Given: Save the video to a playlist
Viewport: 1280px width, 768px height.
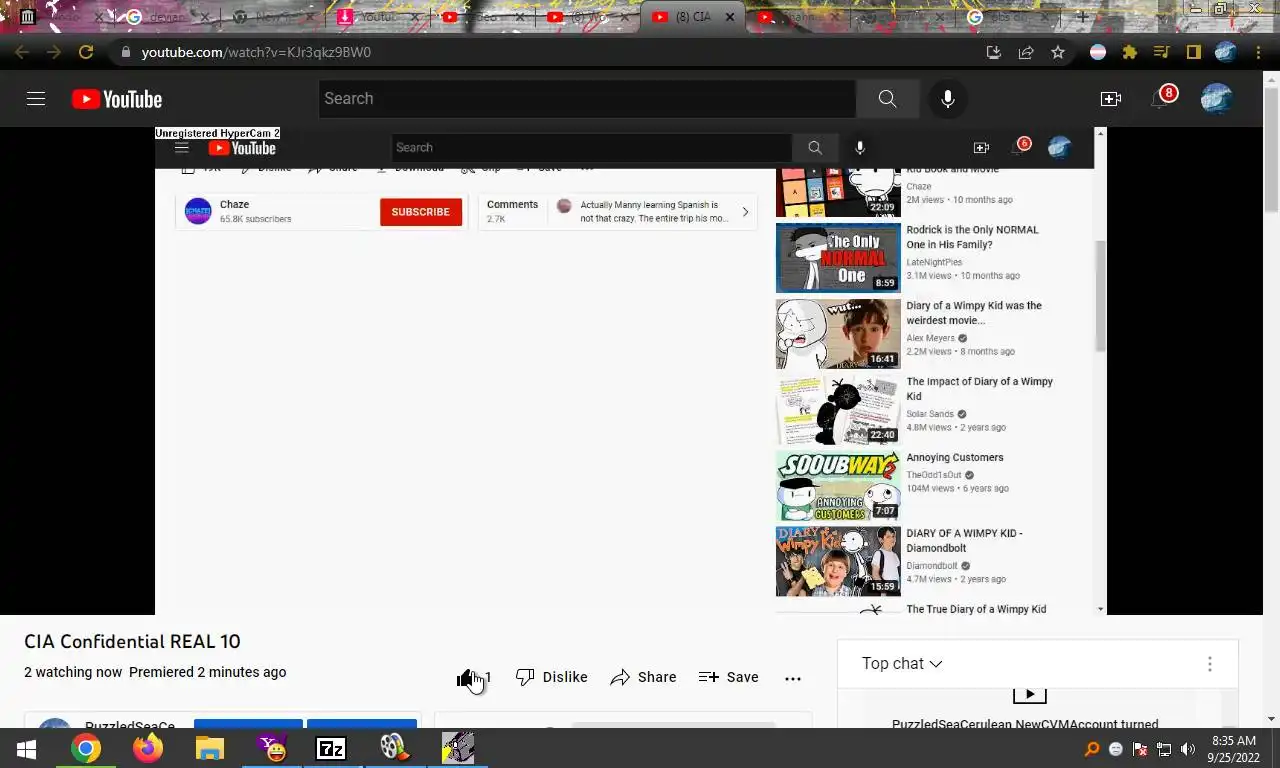Looking at the screenshot, I should point(729,677).
